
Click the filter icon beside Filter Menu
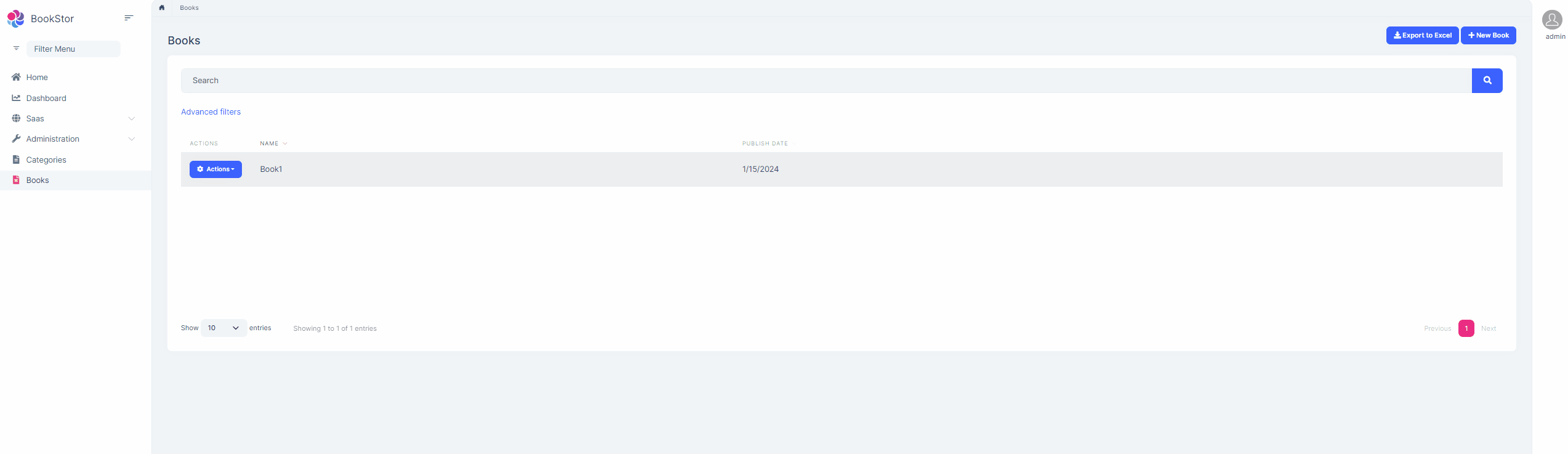tap(17, 49)
